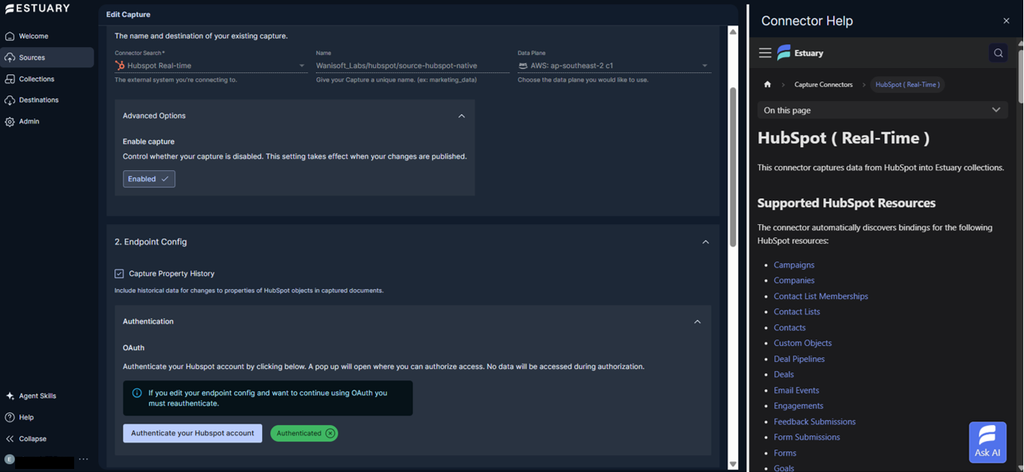Image resolution: width=1024 pixels, height=472 pixels.
Task: Click the HubSpot connector logo icon
Action: click(120, 65)
